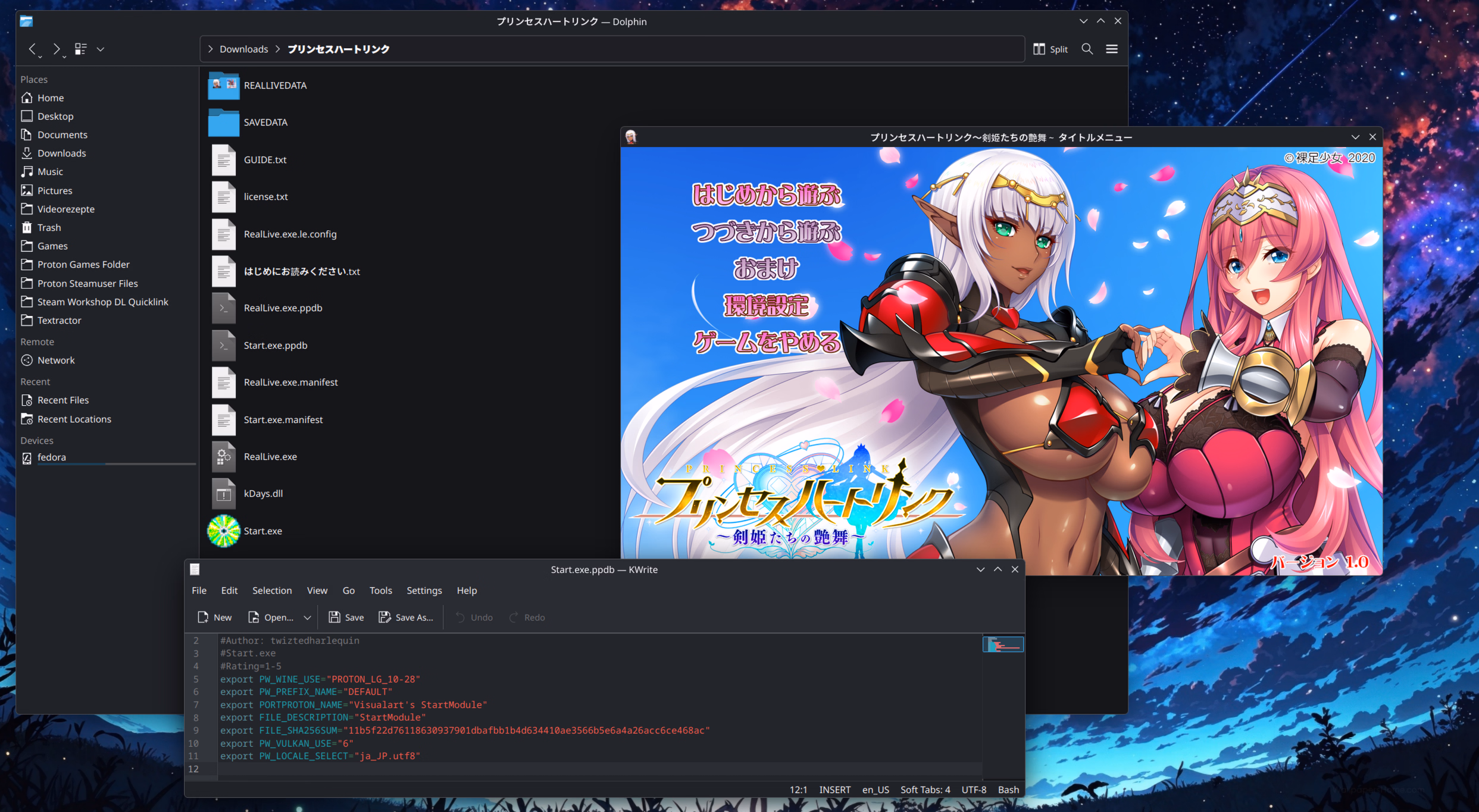This screenshot has height=812, width=1479.
Task: Open Selection menu in KWrite
Action: [272, 590]
